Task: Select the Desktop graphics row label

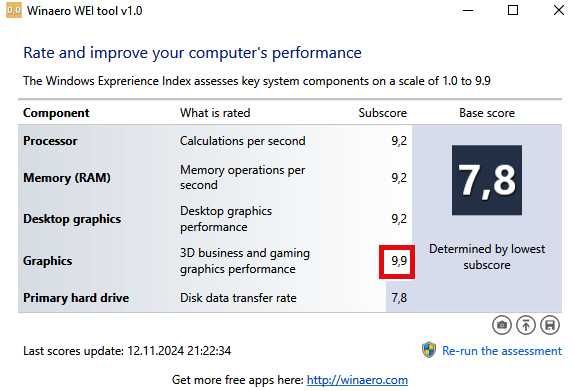Action: tap(72, 219)
